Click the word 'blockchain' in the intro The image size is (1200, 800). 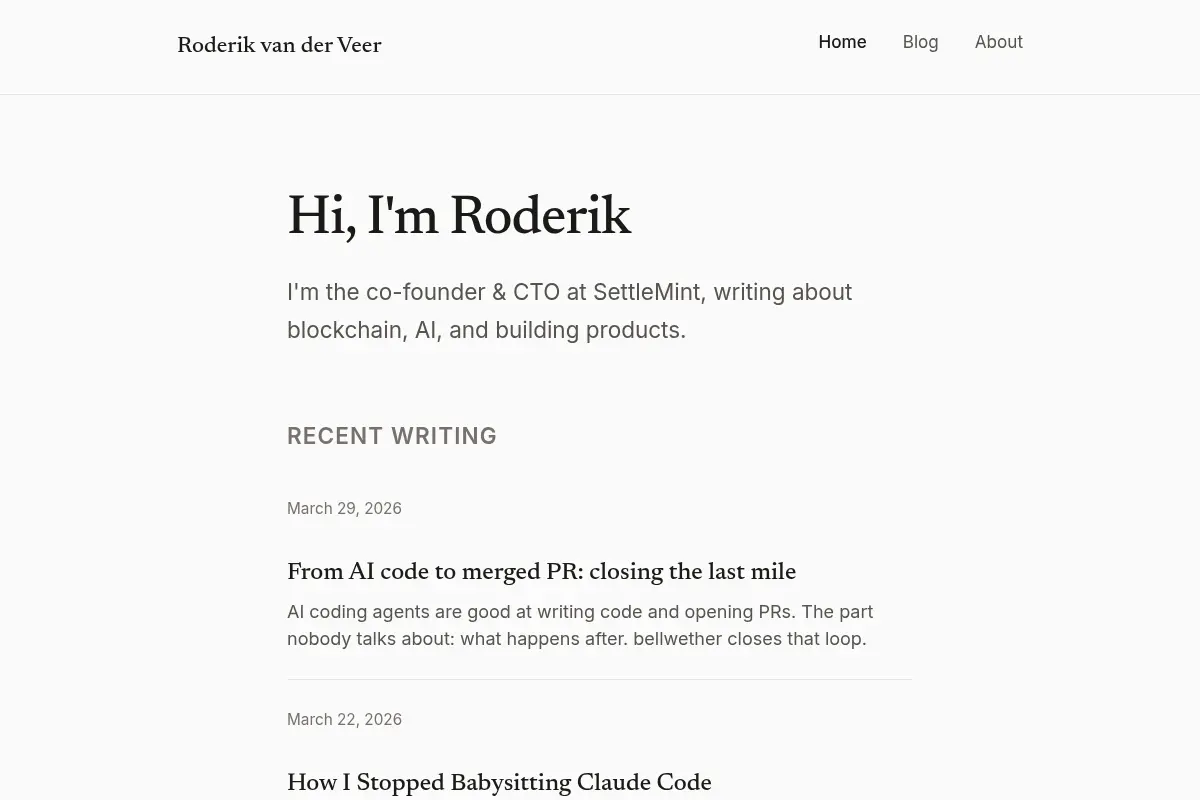point(345,330)
